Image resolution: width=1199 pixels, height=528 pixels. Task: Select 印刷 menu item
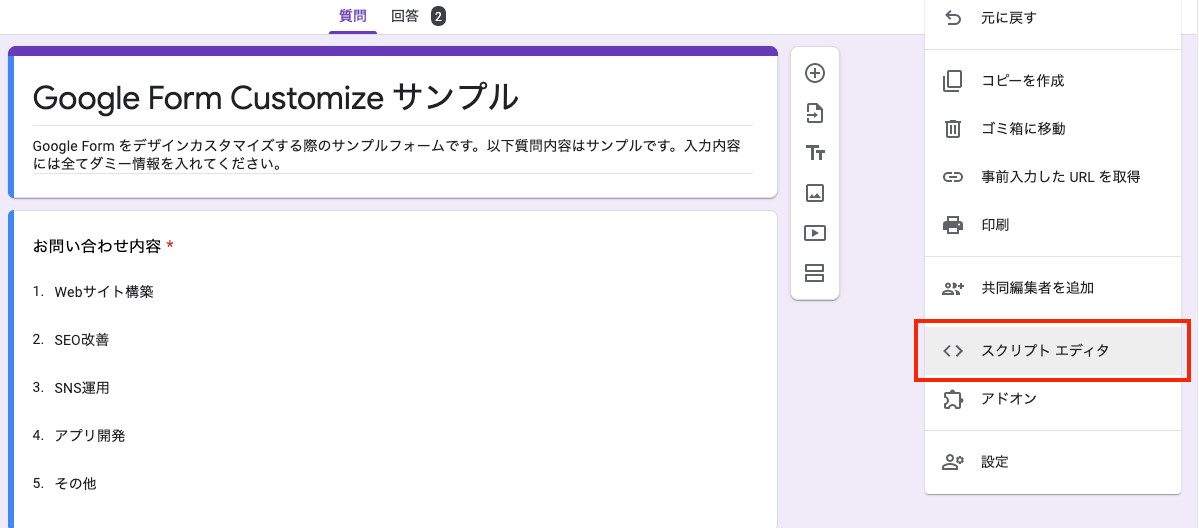click(x=1052, y=225)
